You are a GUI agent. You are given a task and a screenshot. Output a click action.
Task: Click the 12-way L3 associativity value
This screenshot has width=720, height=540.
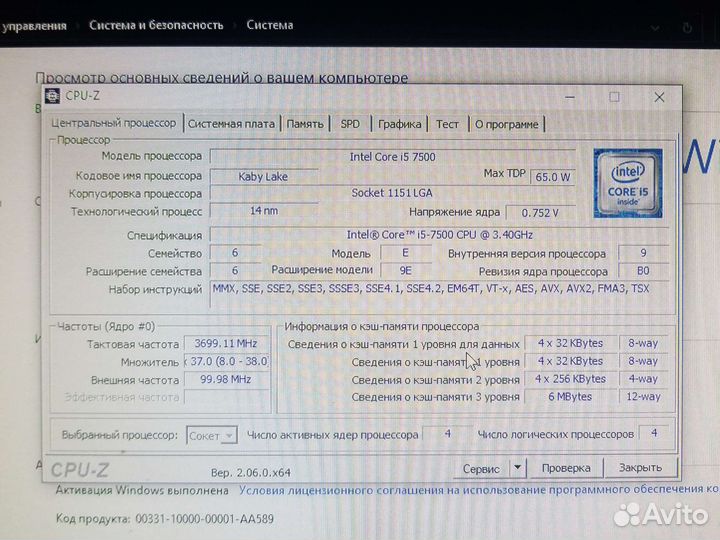pyautogui.click(x=643, y=397)
